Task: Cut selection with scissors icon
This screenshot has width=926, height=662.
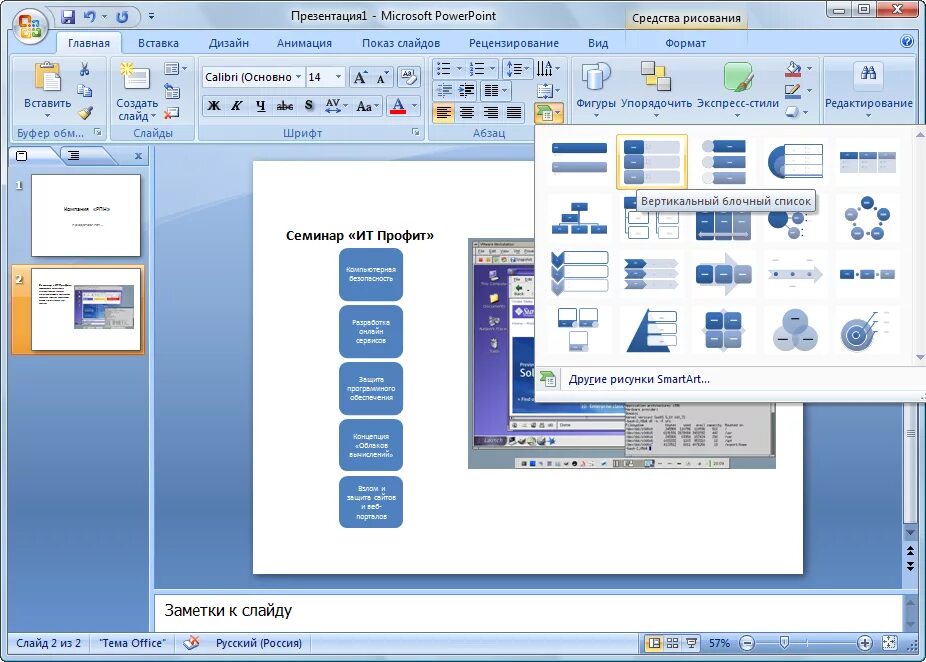Action: click(85, 70)
